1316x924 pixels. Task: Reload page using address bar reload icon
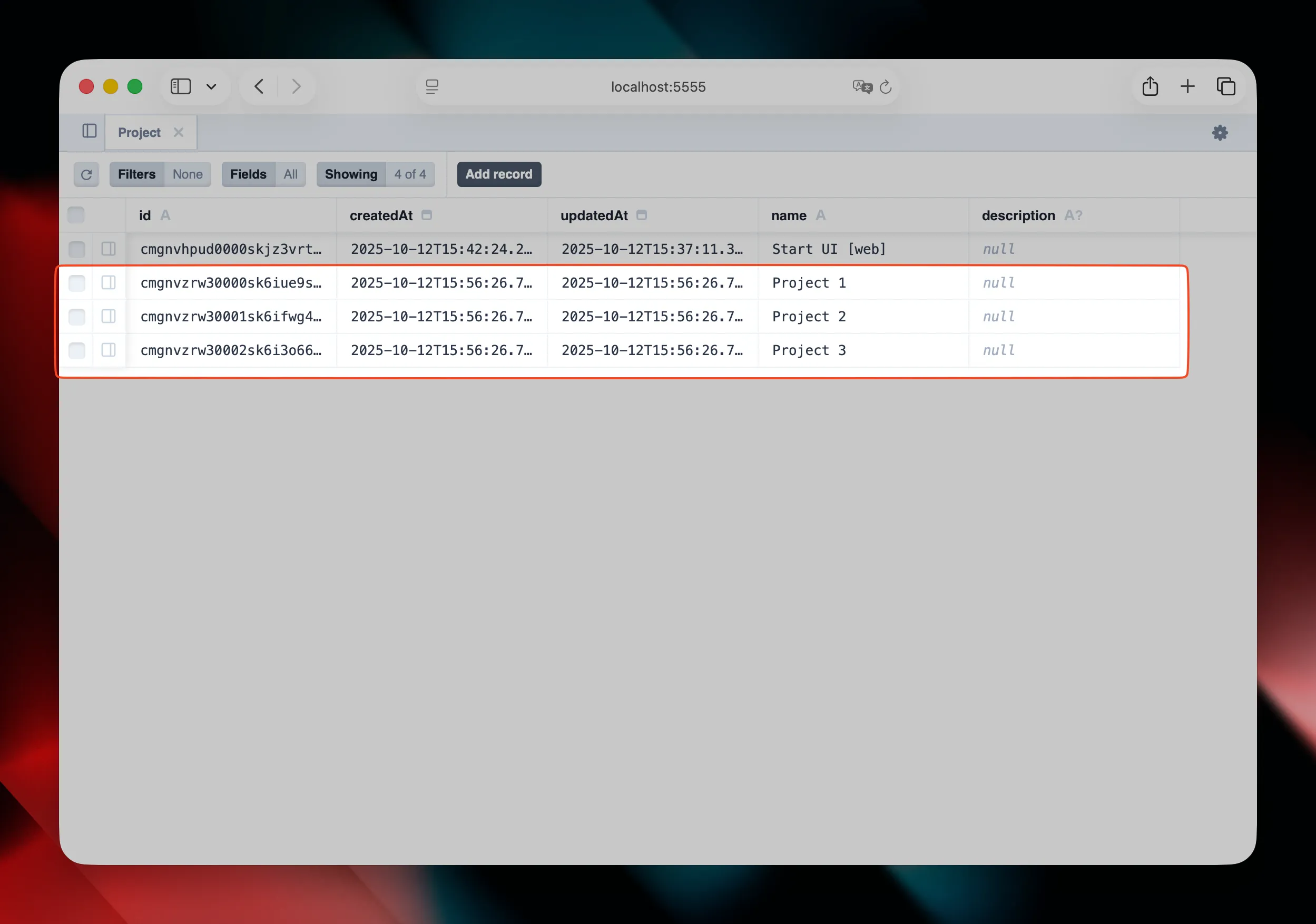click(x=886, y=86)
